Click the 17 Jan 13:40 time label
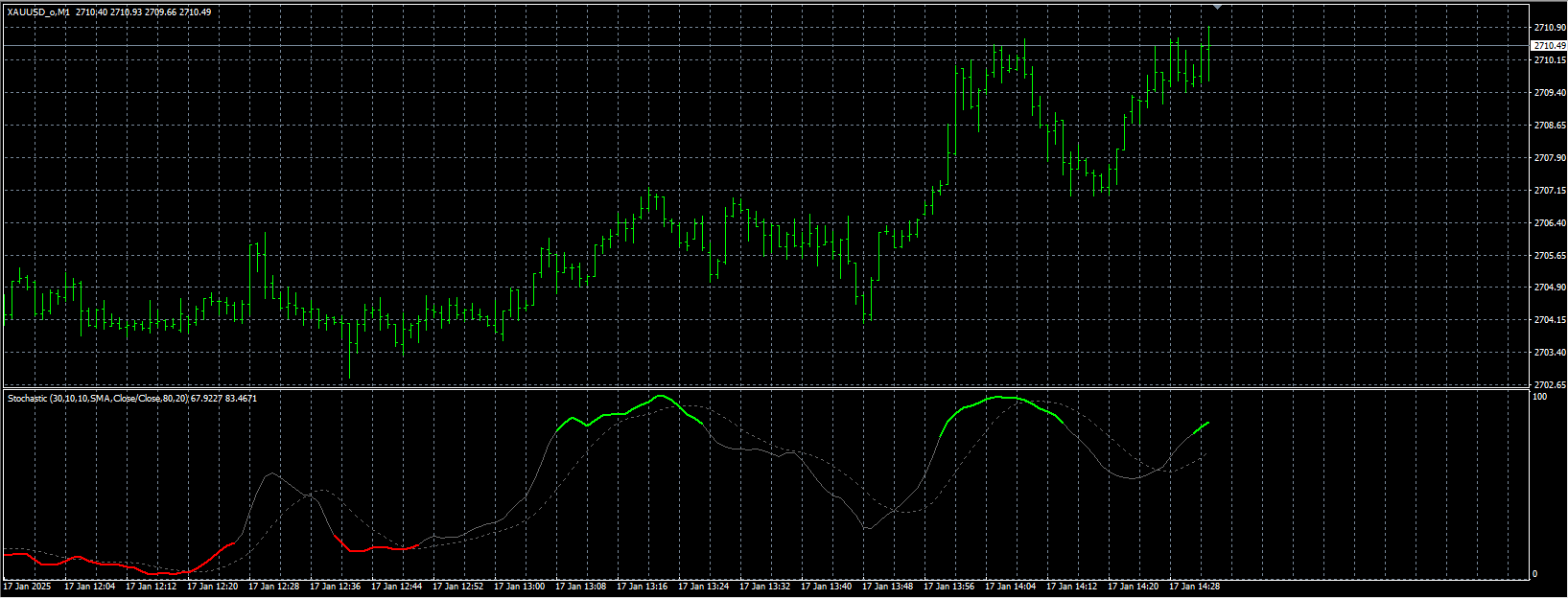 point(826,586)
